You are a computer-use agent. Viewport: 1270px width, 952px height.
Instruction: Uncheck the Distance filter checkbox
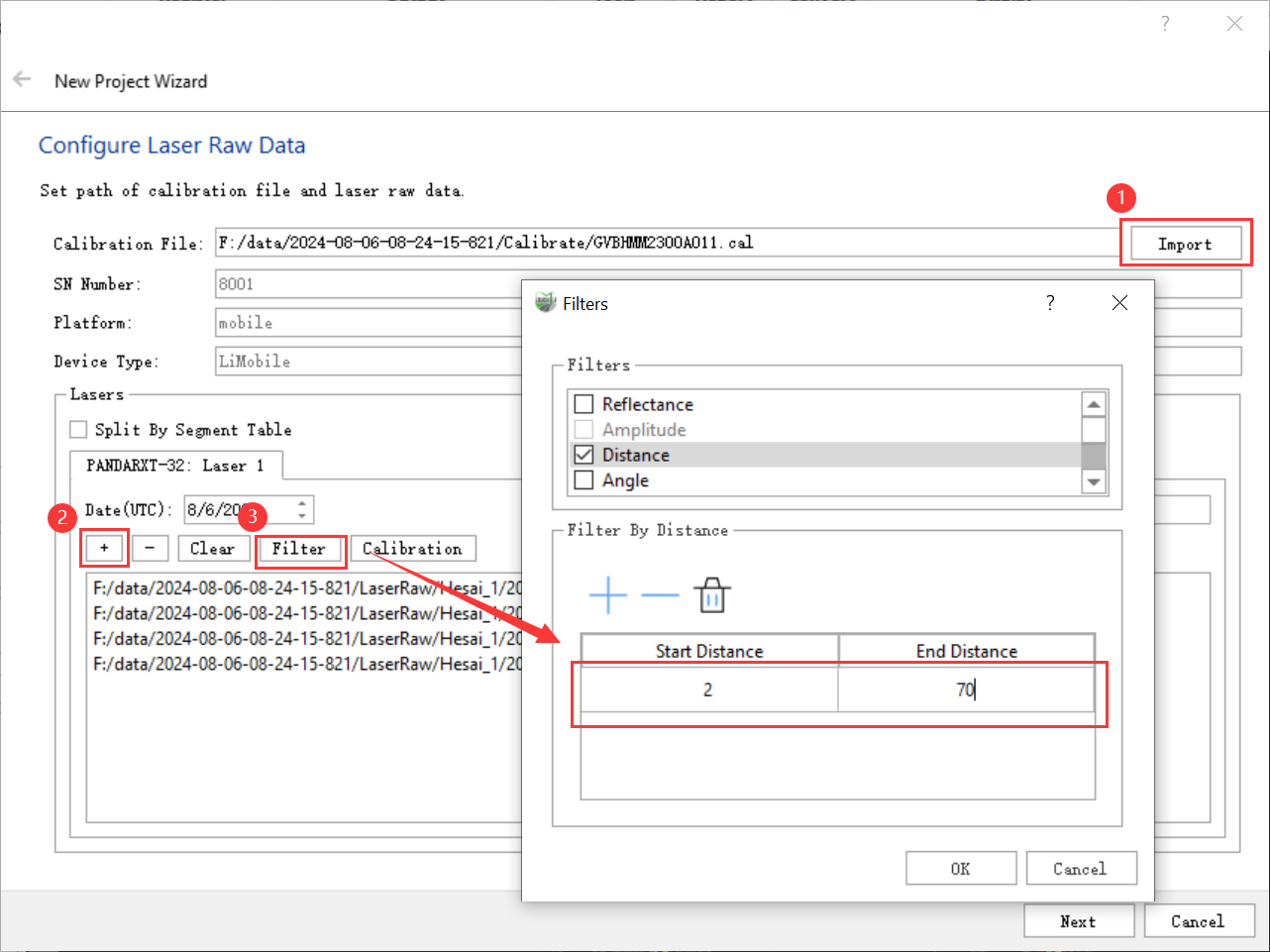(584, 455)
